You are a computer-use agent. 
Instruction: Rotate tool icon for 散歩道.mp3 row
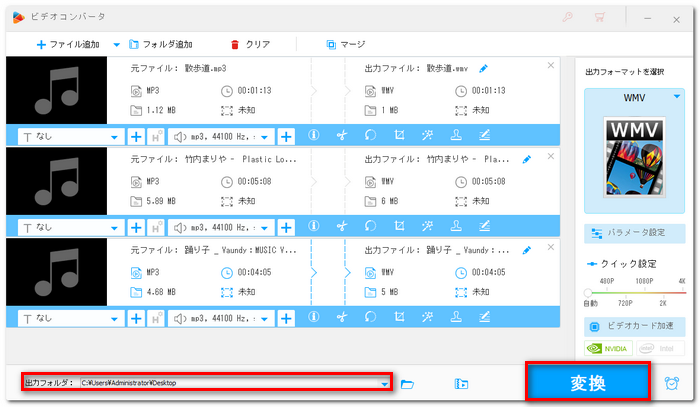pos(371,135)
